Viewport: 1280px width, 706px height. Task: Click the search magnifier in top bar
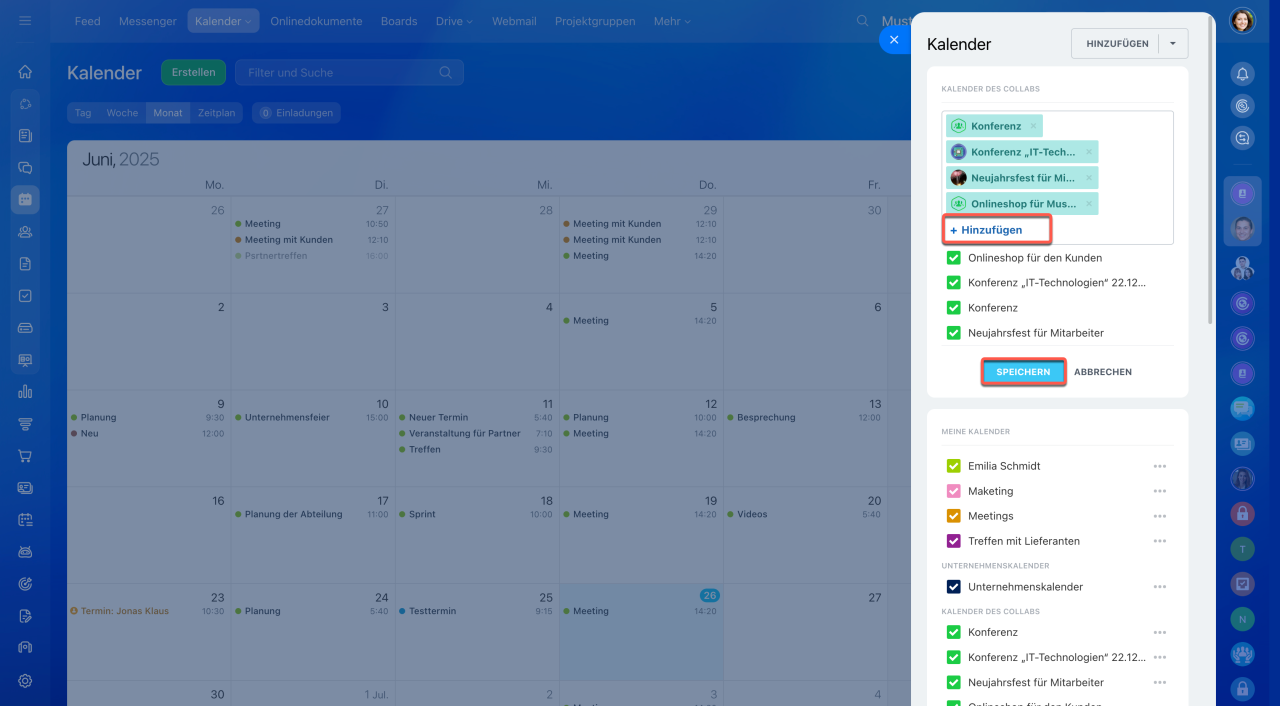862,21
